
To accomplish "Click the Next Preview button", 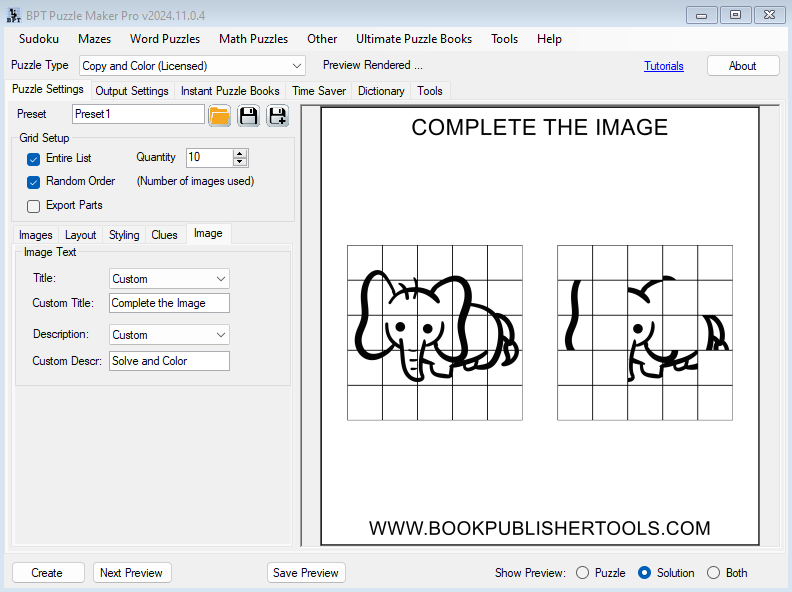I will point(131,573).
